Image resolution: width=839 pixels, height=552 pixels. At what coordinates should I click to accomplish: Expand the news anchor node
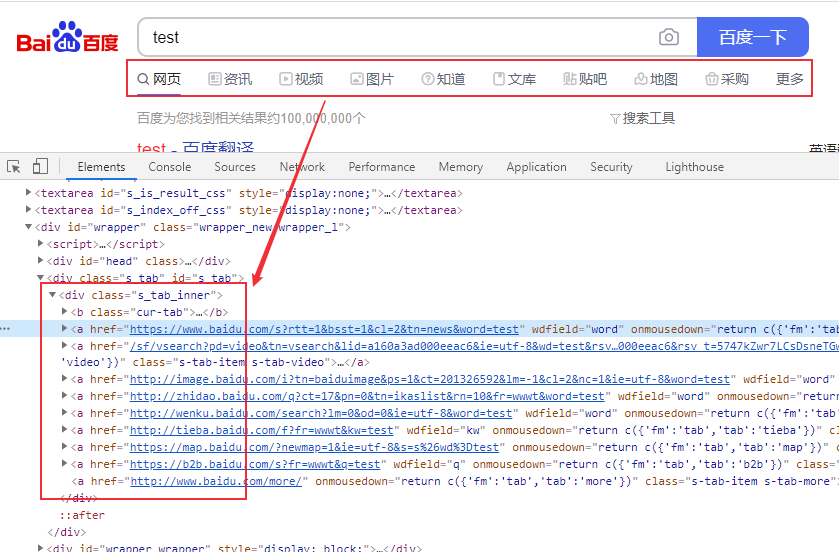[64, 328]
